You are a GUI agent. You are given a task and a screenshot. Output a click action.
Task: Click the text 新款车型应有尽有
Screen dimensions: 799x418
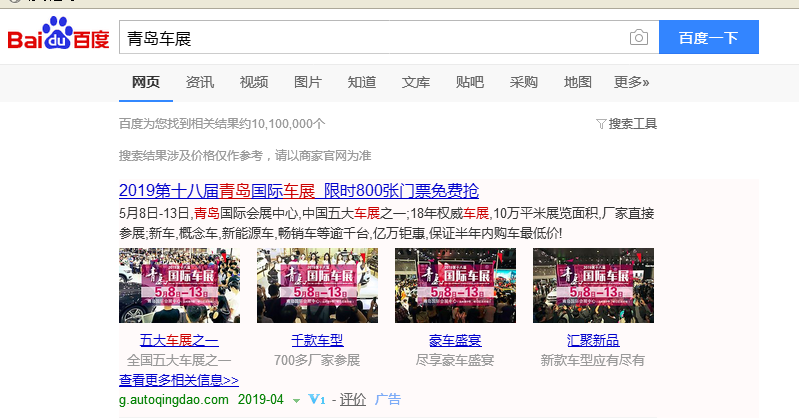[x=593, y=360]
